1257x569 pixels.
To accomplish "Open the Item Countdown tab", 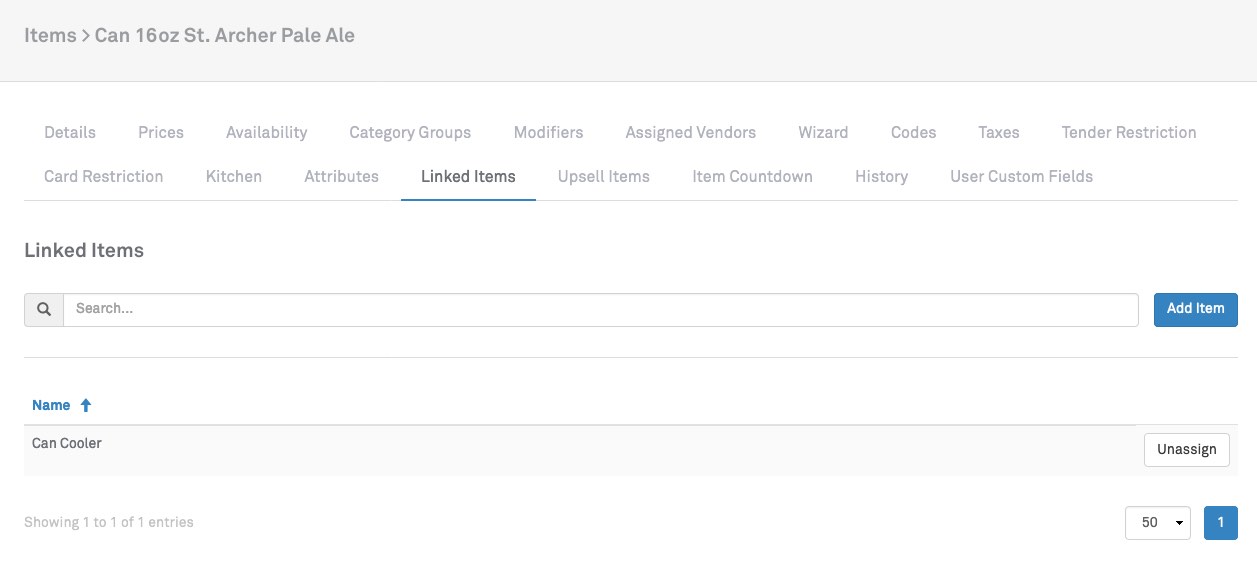I will 752,176.
